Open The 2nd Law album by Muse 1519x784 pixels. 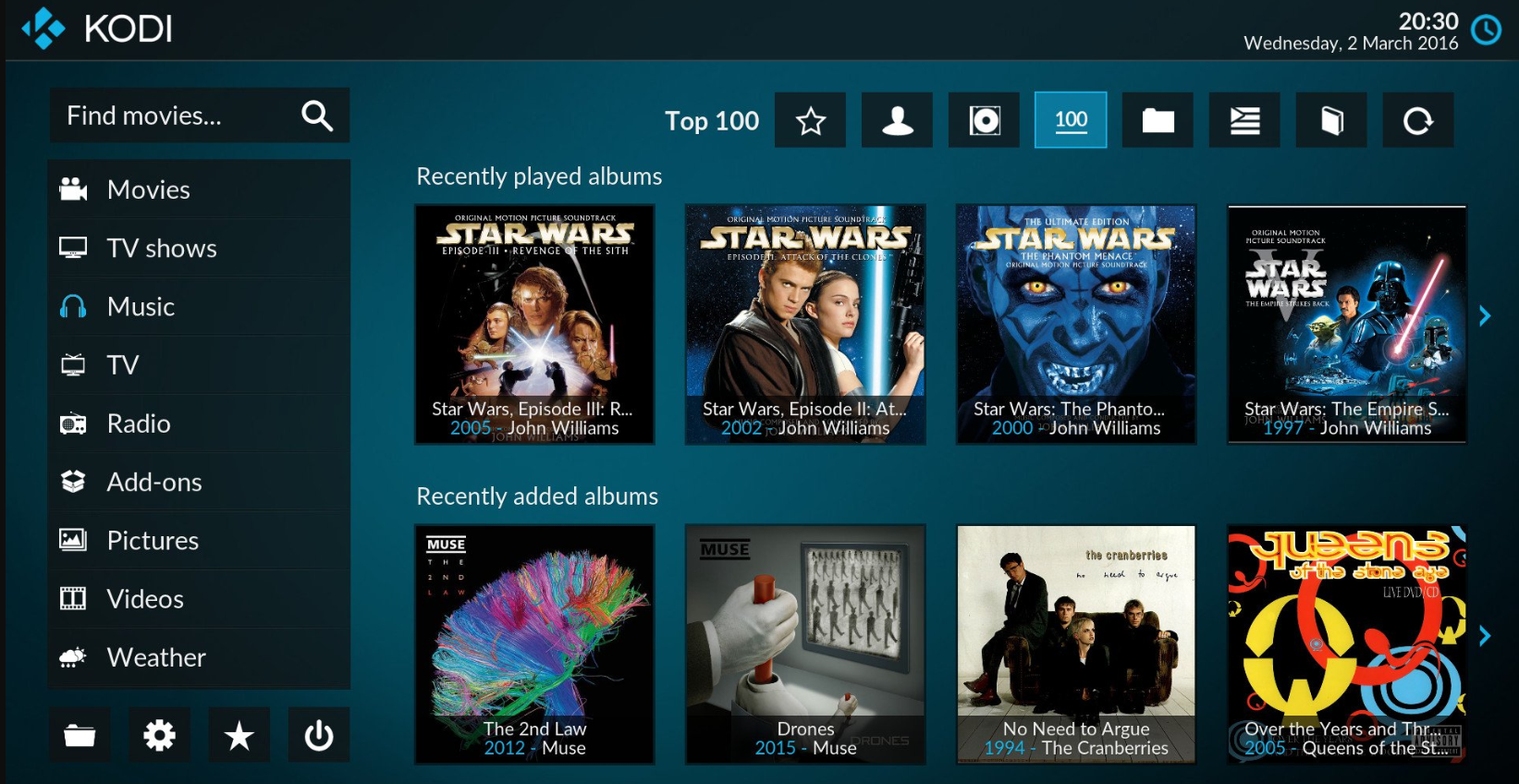534,644
